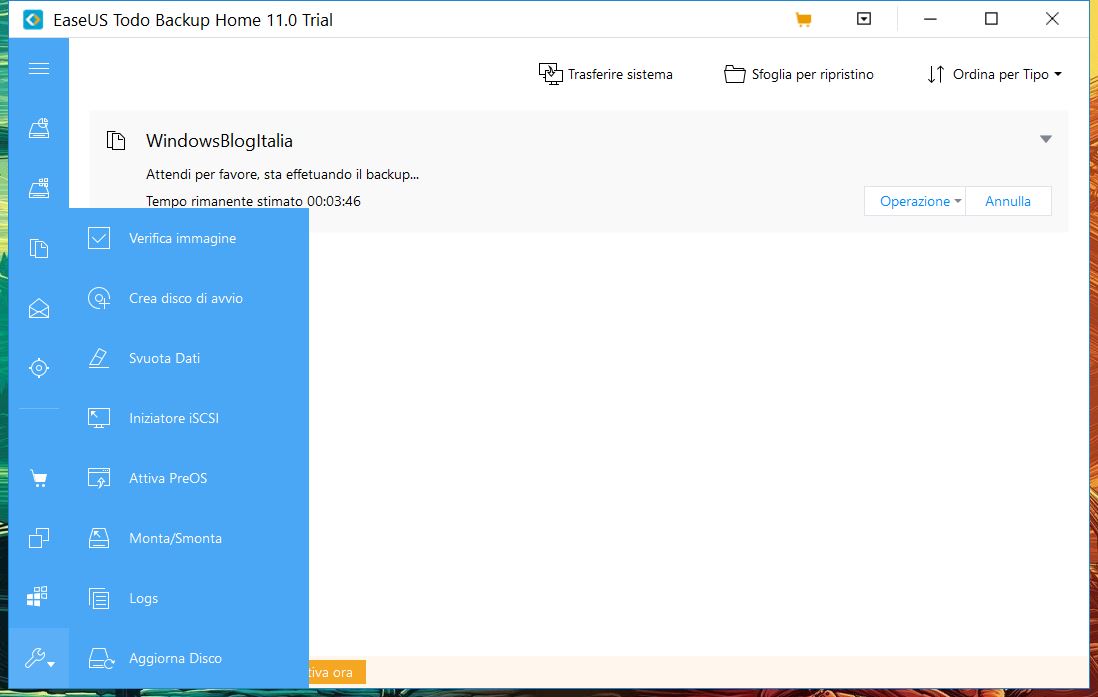Click the Verifica immagine checkmark icon
1098x697 pixels.
[99, 238]
